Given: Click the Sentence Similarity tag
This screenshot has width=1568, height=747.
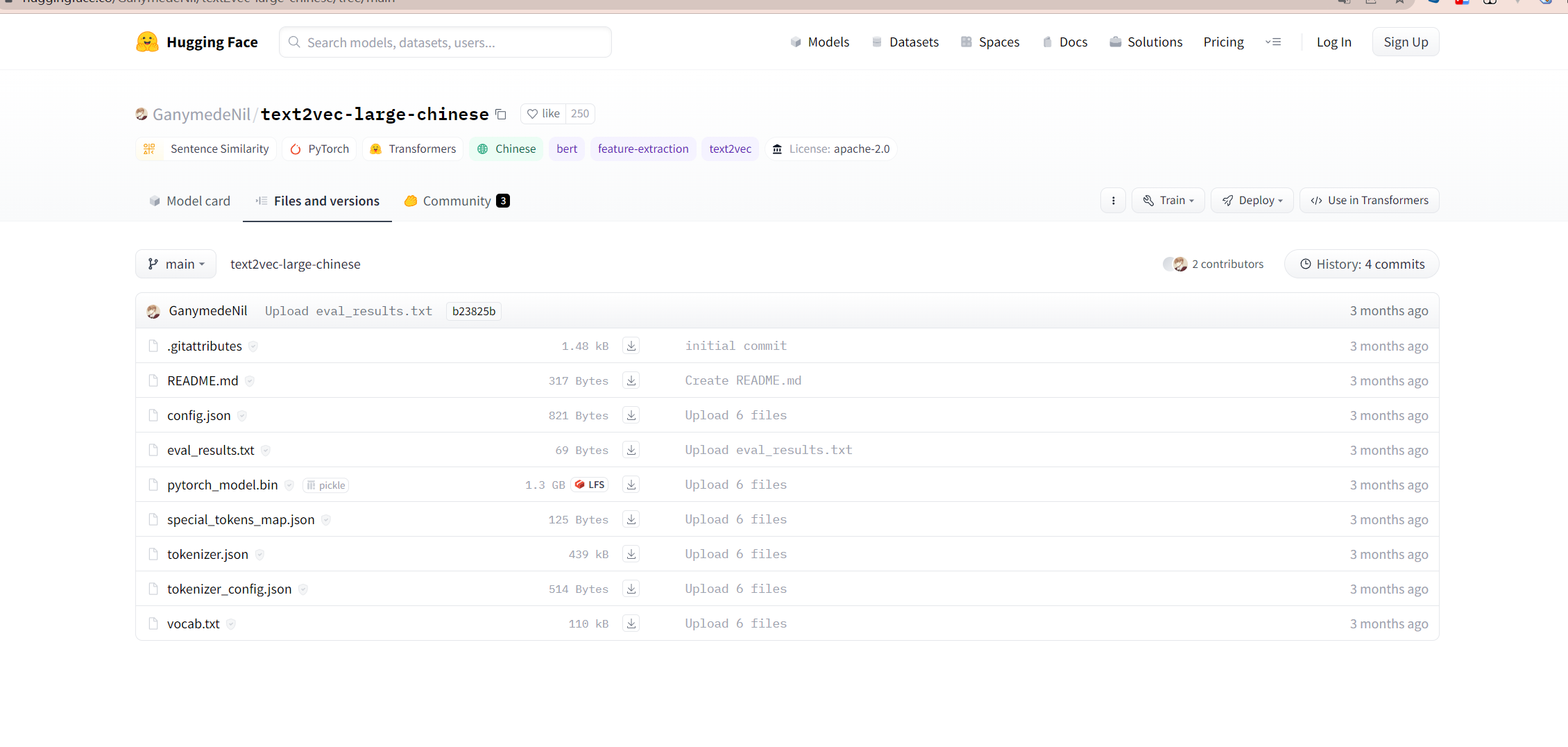Looking at the screenshot, I should pos(206,149).
